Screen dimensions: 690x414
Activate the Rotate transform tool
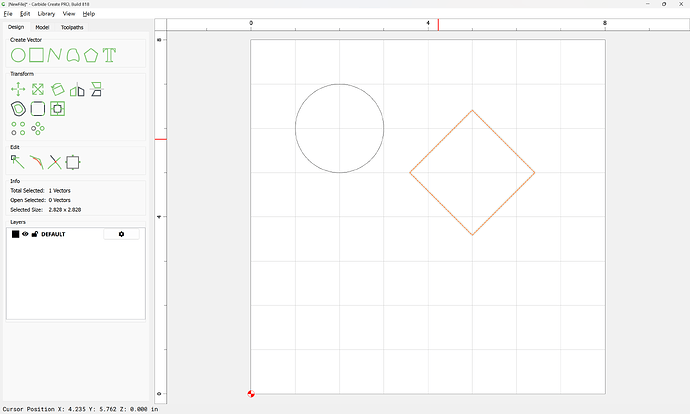58,89
